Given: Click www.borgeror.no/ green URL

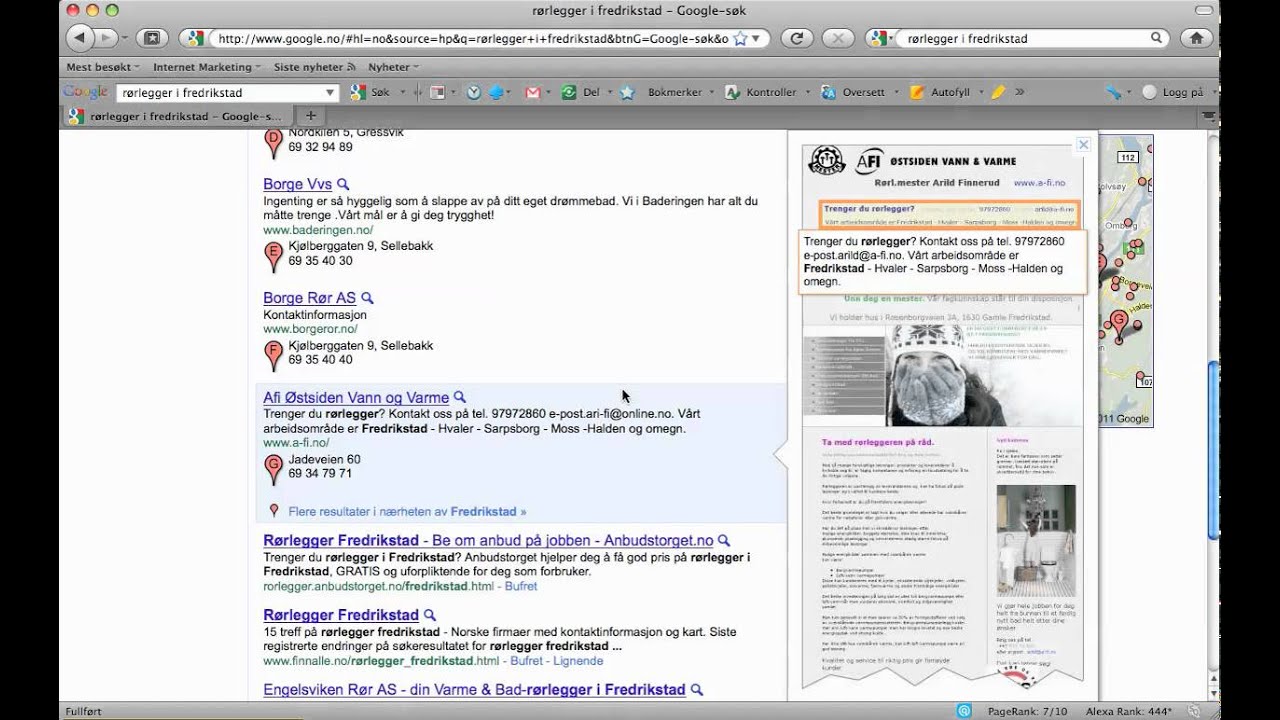Looking at the screenshot, I should 310,329.
